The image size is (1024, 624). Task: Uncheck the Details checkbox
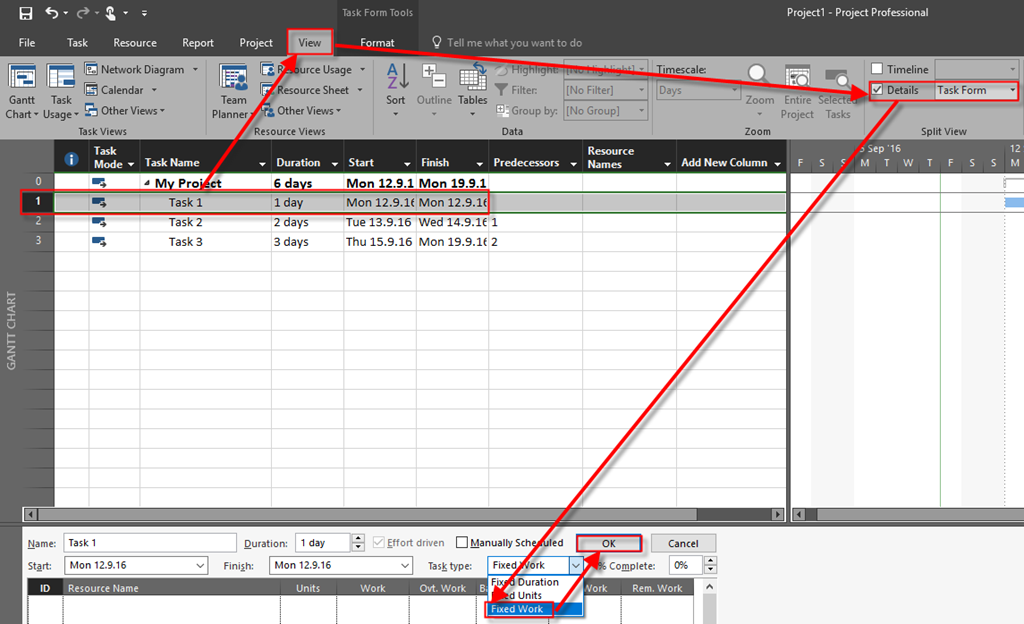877,90
